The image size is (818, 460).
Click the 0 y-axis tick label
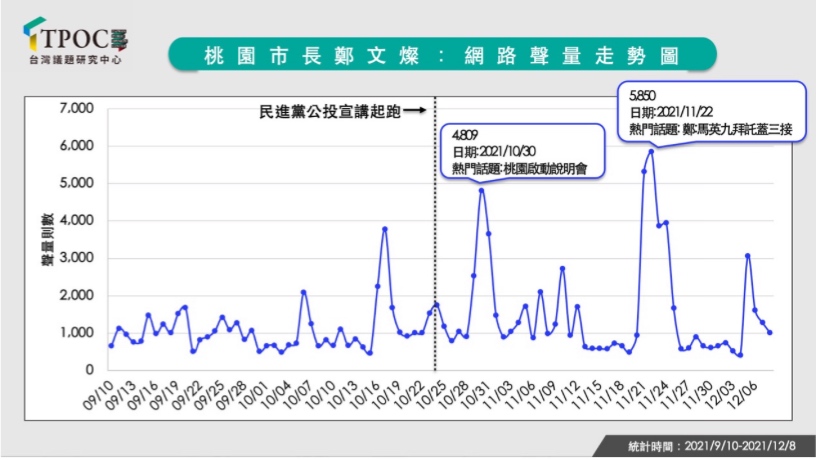tap(89, 370)
